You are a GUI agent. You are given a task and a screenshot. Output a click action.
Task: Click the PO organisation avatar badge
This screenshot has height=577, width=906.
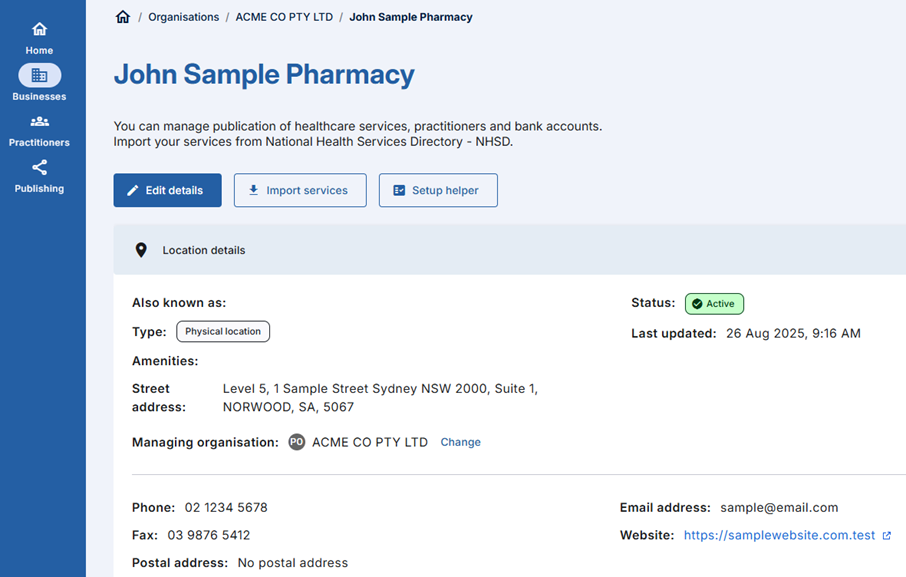click(297, 442)
